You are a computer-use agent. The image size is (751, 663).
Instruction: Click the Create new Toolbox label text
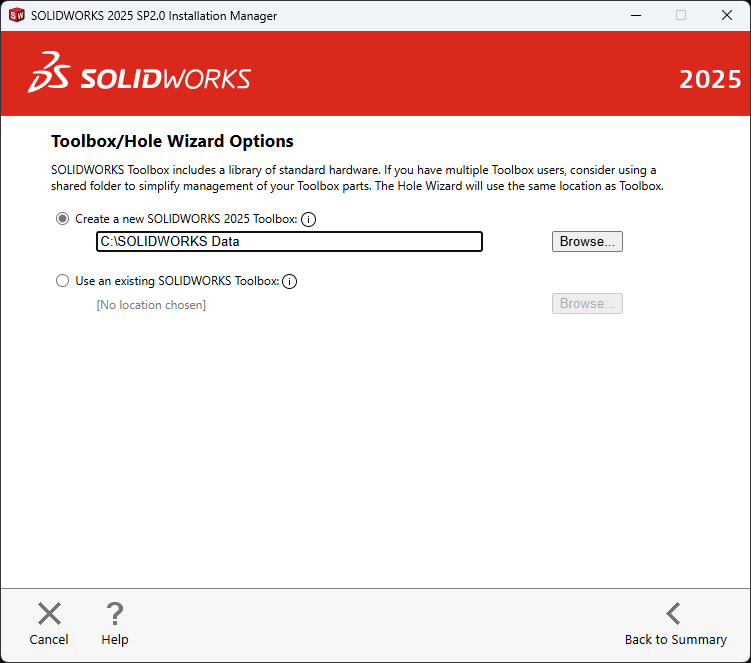[x=186, y=219]
